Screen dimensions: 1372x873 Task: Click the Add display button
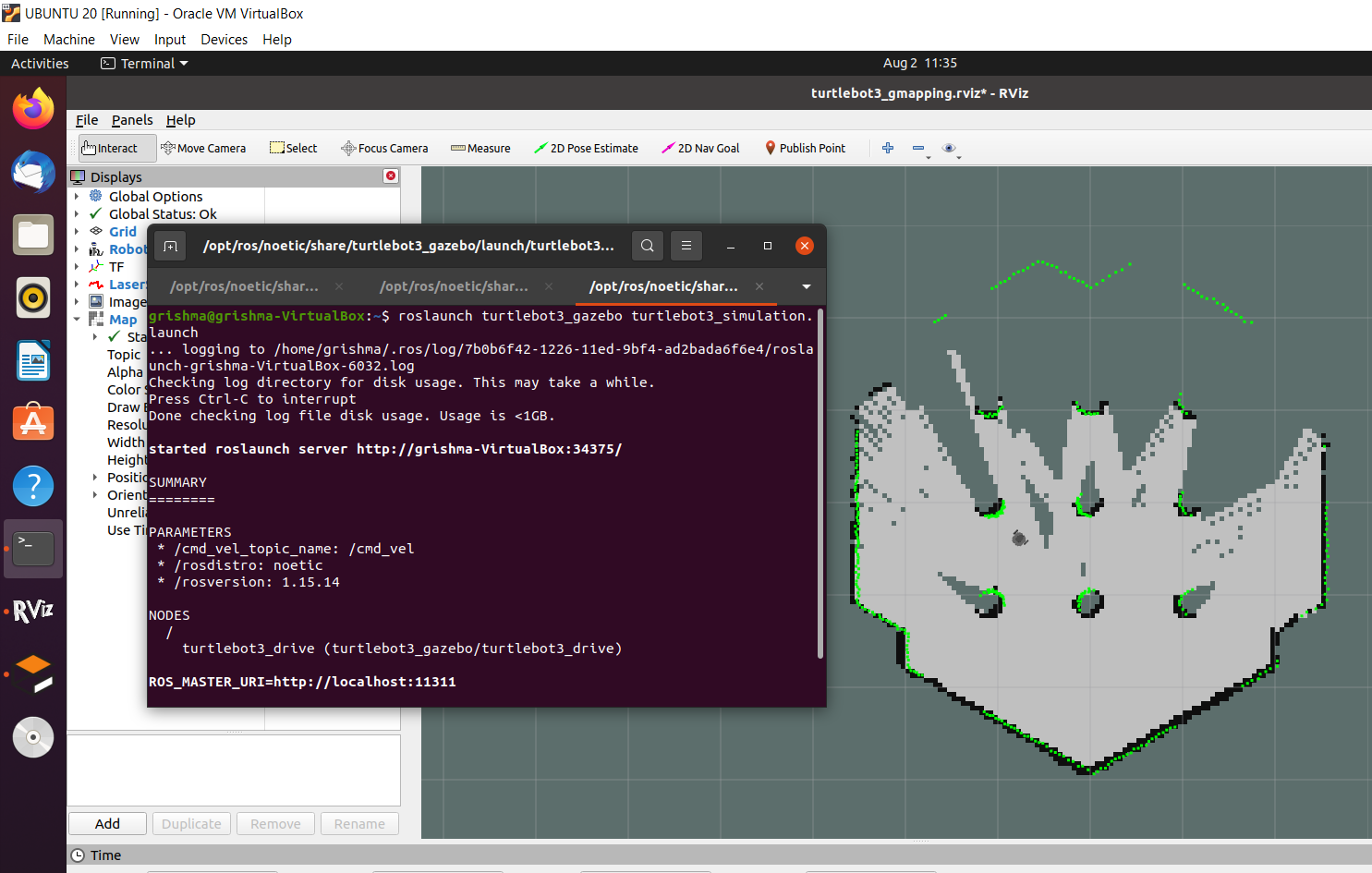pyautogui.click(x=107, y=824)
